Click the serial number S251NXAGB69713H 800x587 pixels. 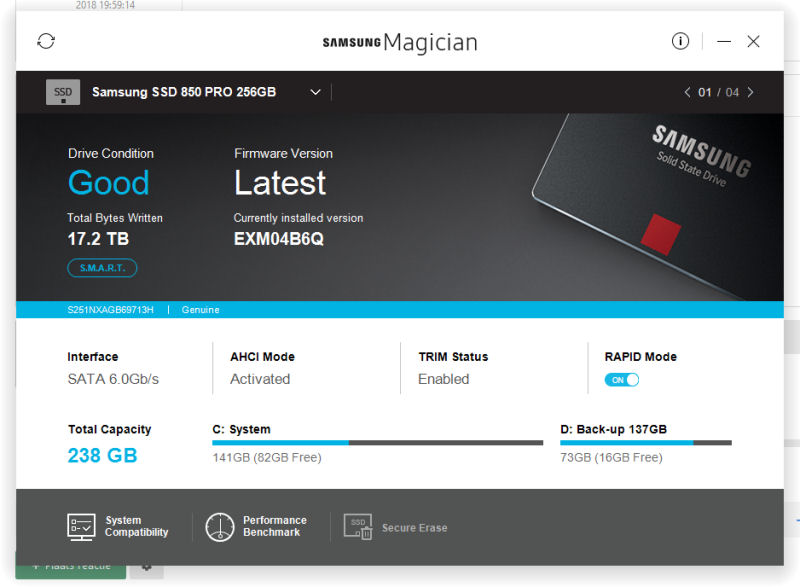click(x=110, y=310)
